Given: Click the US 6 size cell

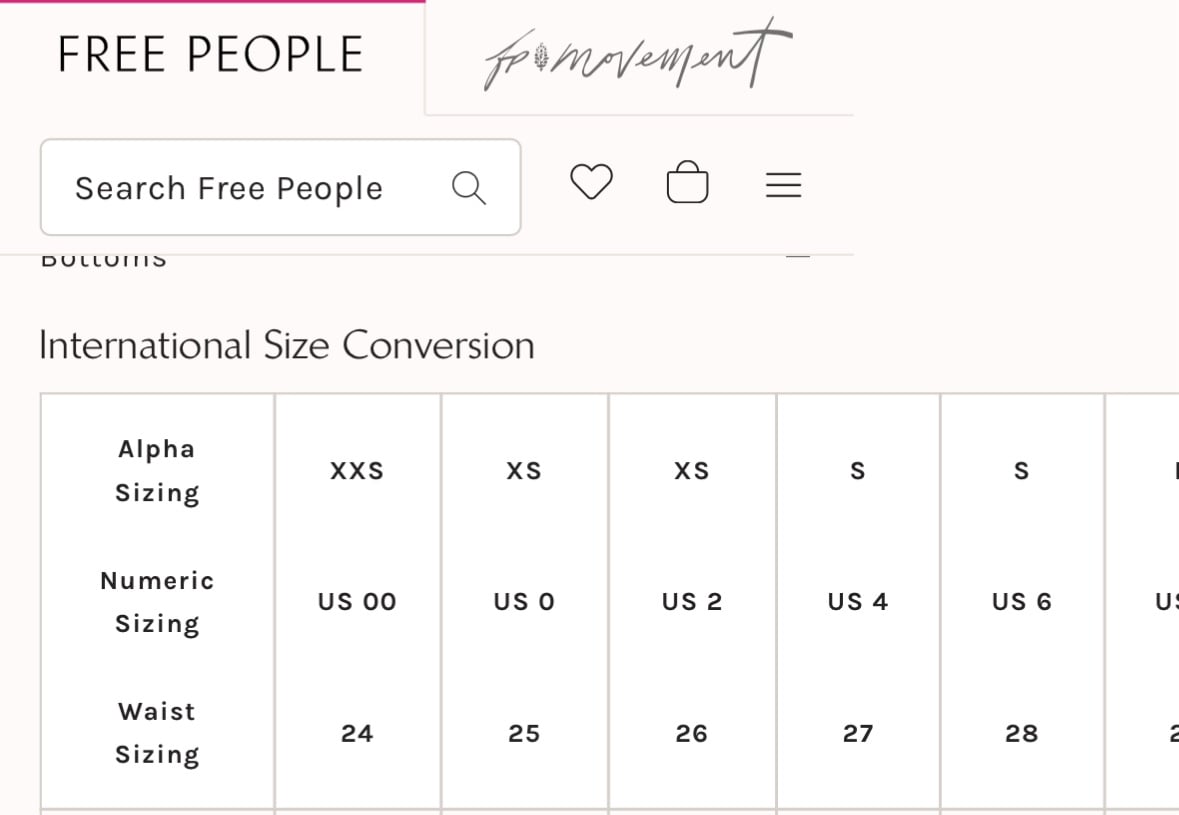Looking at the screenshot, I should pyautogui.click(x=1022, y=601).
